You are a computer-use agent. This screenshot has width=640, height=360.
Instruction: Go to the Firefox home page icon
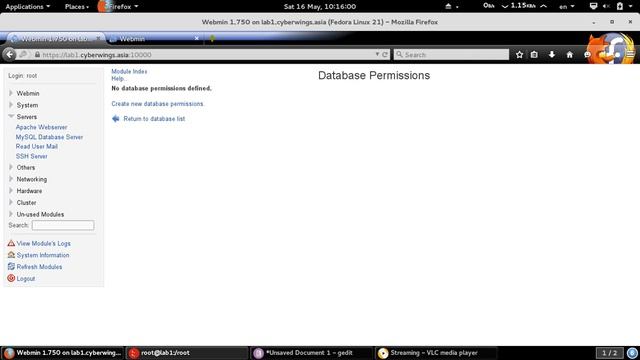(x=569, y=54)
